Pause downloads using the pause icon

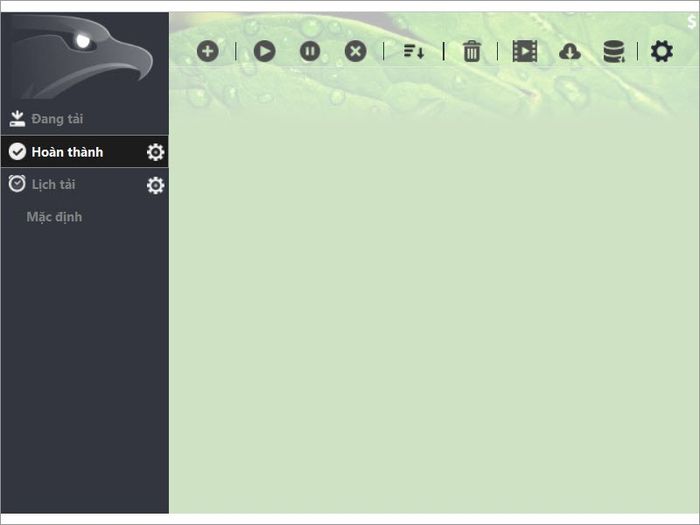[310, 51]
